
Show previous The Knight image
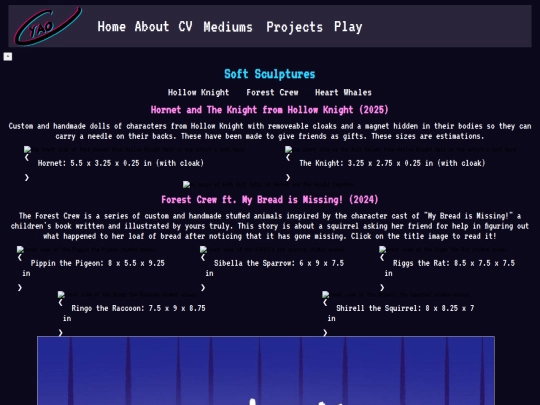(288, 157)
